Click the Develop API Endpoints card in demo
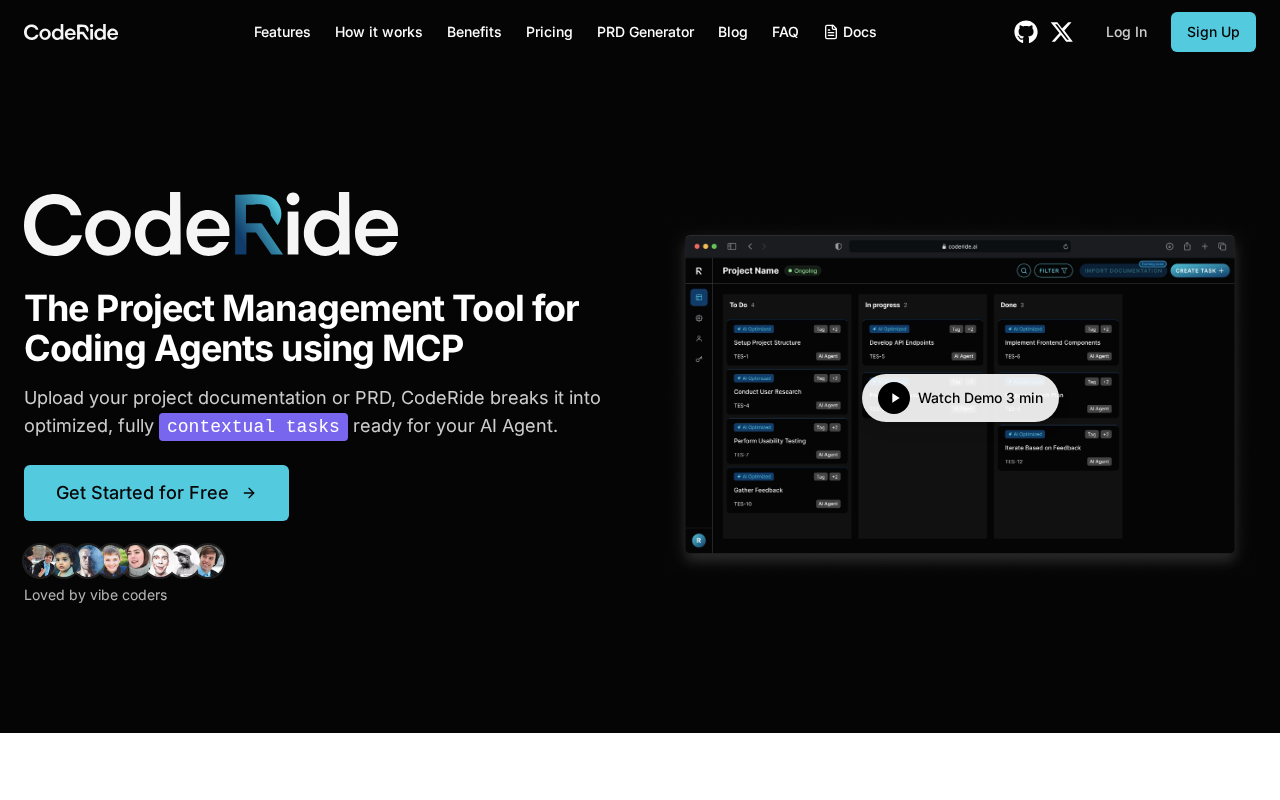Viewport: 1280px width, 800px height. click(922, 341)
